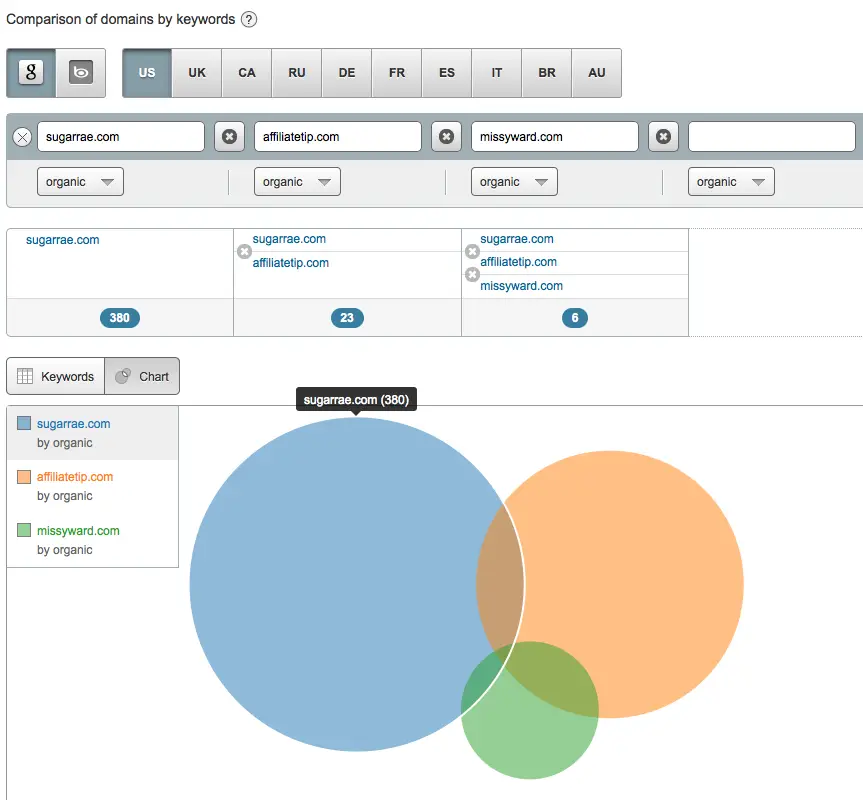863x800 pixels.
Task: Click the sugarrae.com (380) tooltip
Action: pyautogui.click(x=356, y=399)
